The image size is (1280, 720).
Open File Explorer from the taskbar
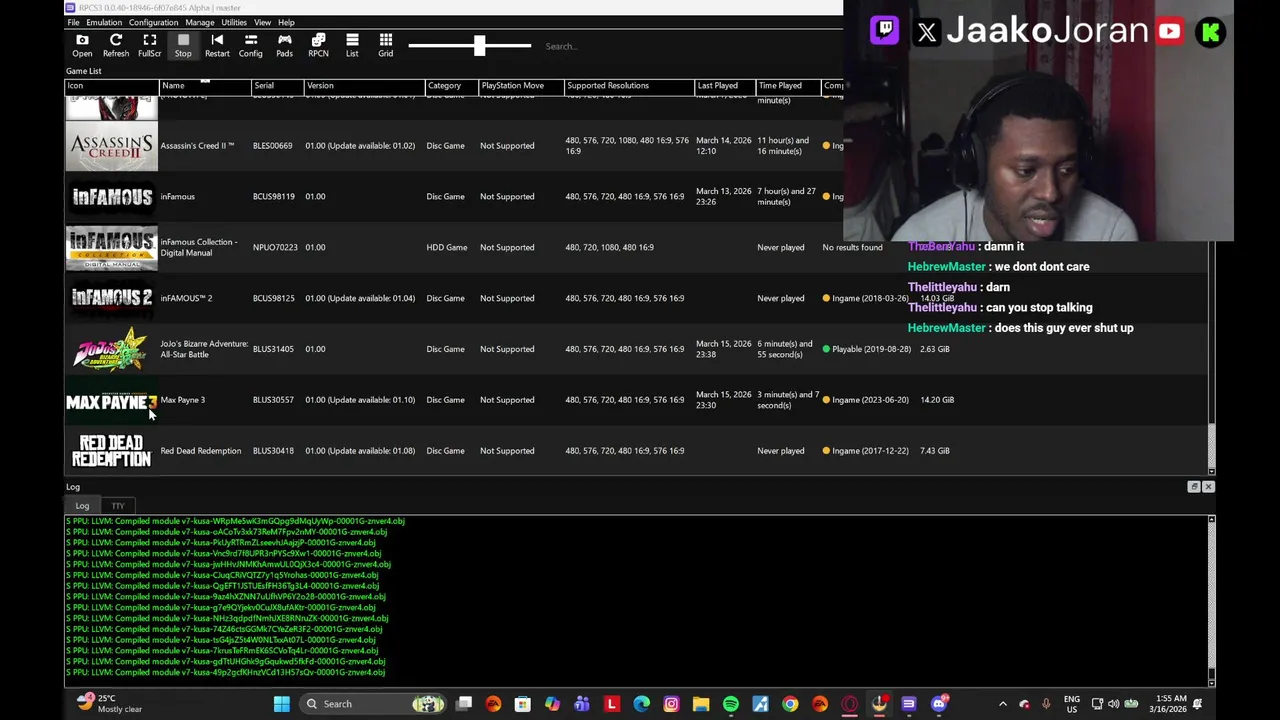701,704
